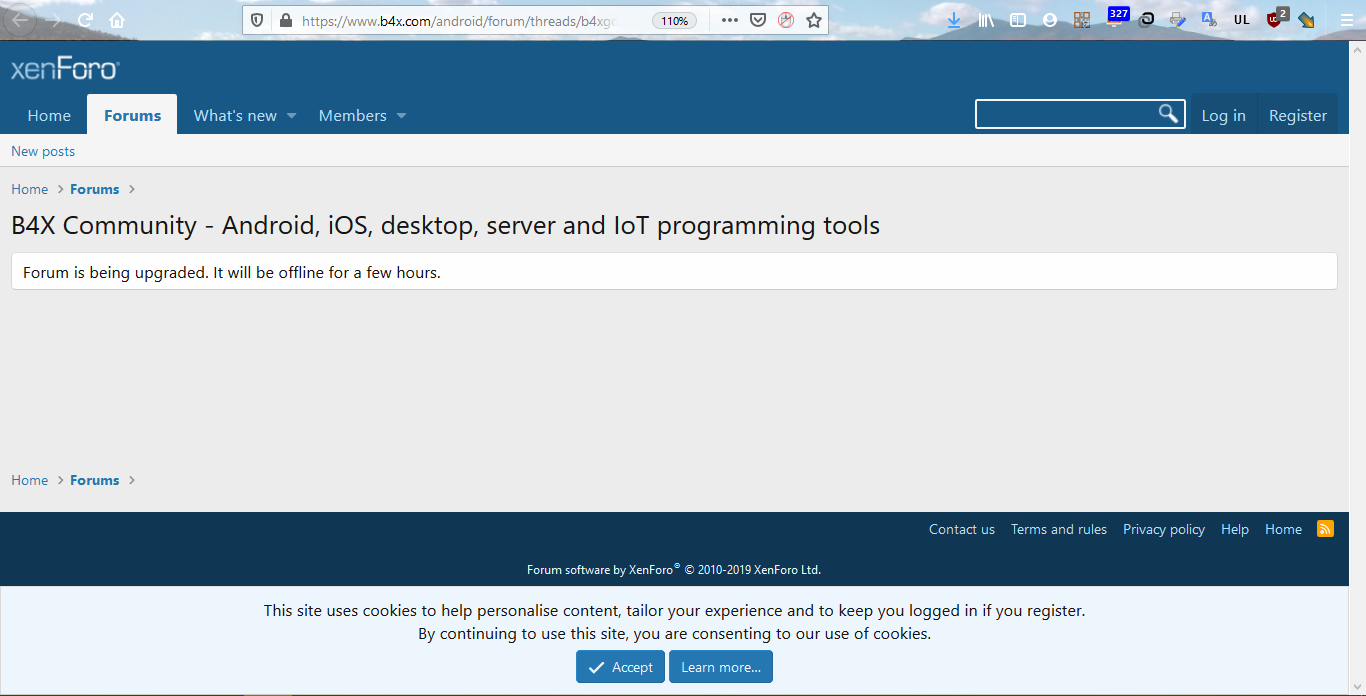Click the 110% zoom level badge
1366x696 pixels.
coord(675,20)
